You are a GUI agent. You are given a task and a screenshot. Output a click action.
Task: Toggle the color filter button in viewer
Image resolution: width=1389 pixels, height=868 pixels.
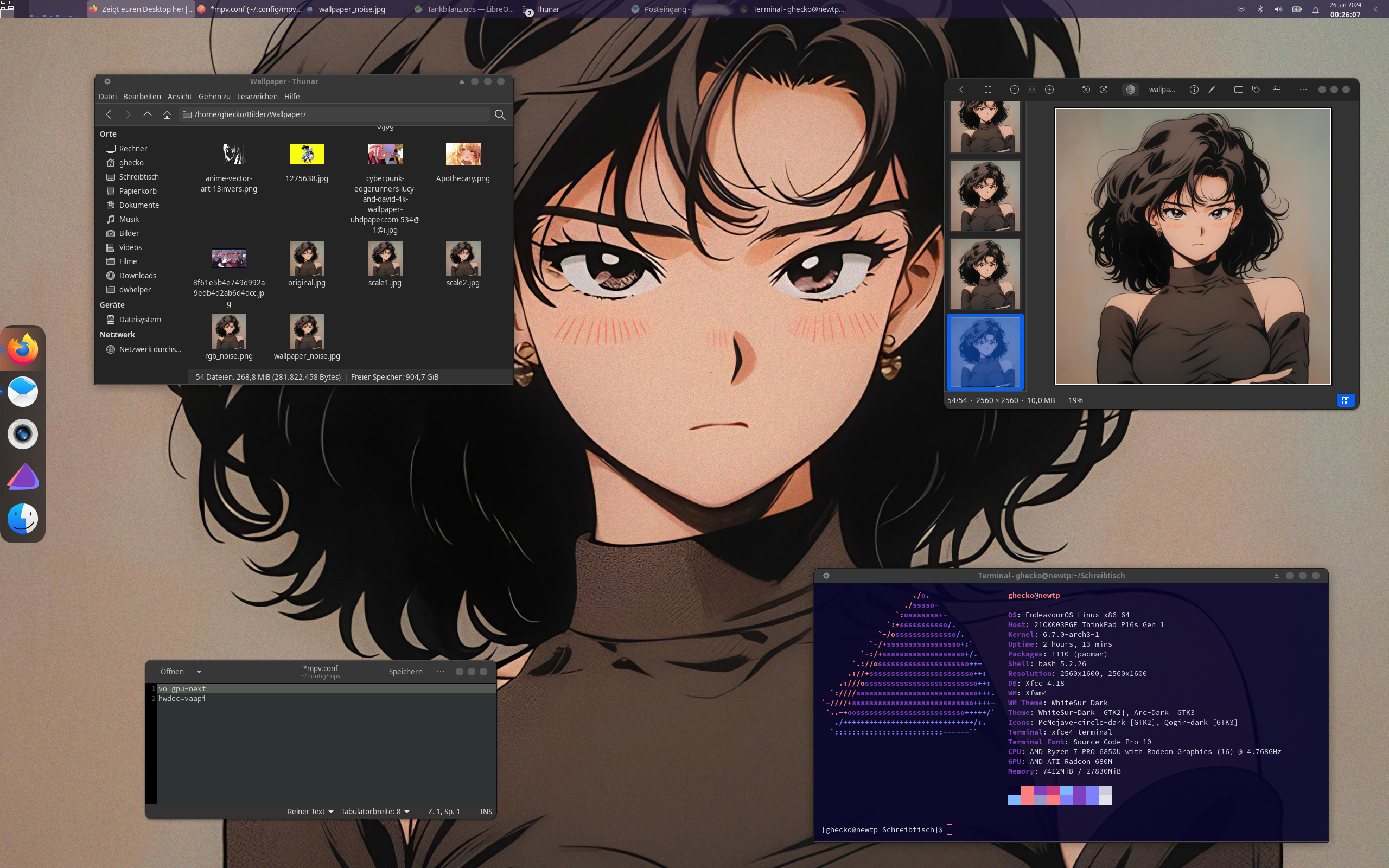[1130, 90]
